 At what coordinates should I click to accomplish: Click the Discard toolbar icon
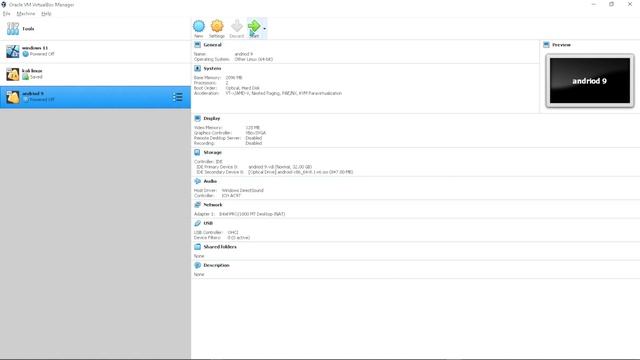pos(237,26)
